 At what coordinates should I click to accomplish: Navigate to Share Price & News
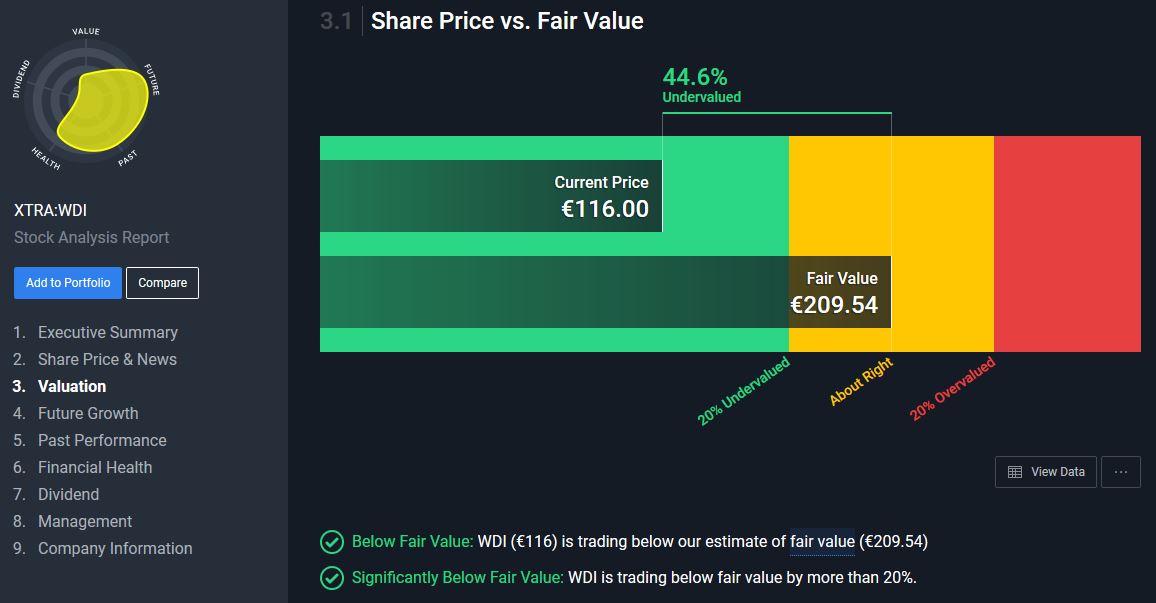pyautogui.click(x=107, y=359)
